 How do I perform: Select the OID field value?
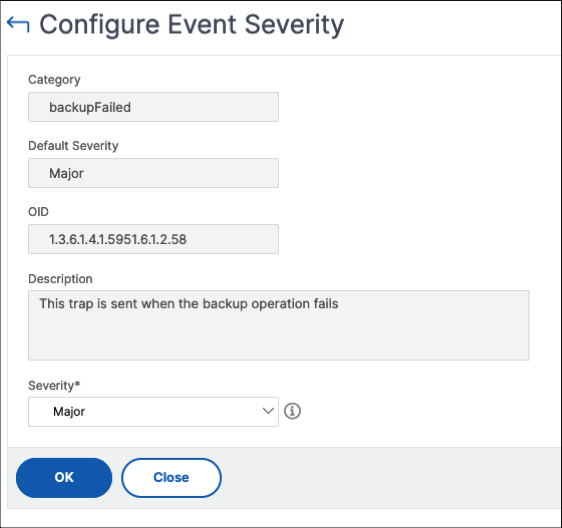pyautogui.click(x=153, y=239)
